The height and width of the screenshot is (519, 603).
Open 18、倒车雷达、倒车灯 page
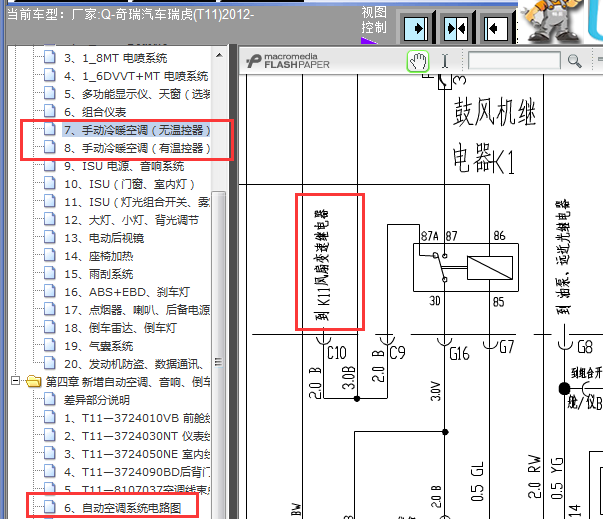120,328
